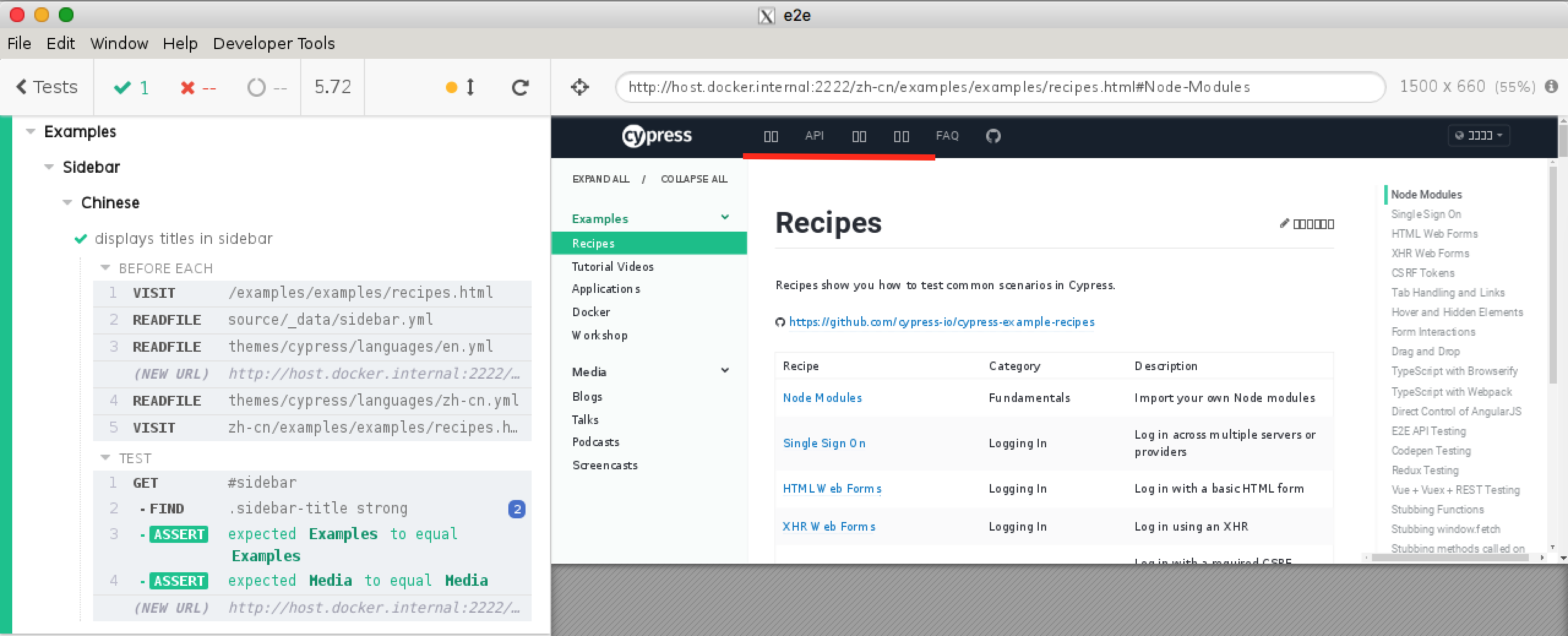Click EXPAND ALL in the sidebar

pyautogui.click(x=600, y=179)
